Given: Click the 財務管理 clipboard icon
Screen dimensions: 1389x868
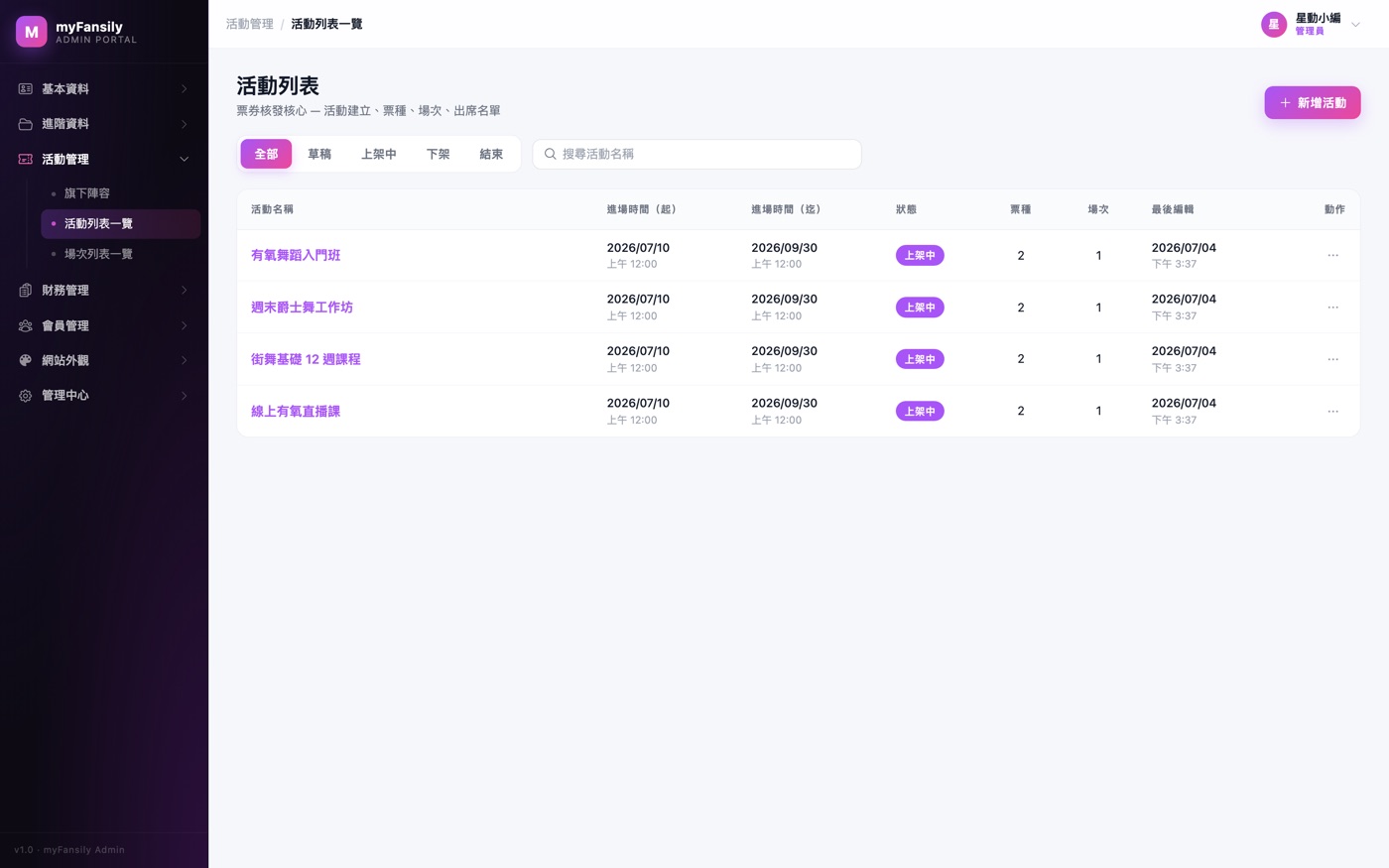Looking at the screenshot, I should tap(26, 291).
